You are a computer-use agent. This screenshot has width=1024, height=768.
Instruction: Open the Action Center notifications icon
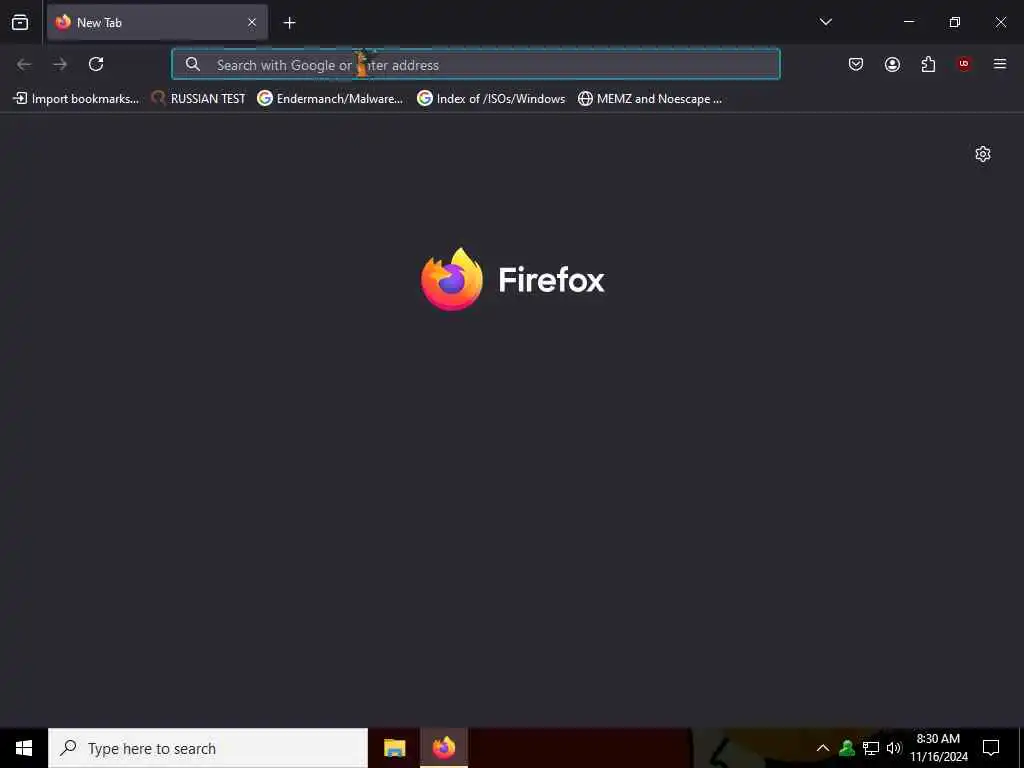coord(991,748)
